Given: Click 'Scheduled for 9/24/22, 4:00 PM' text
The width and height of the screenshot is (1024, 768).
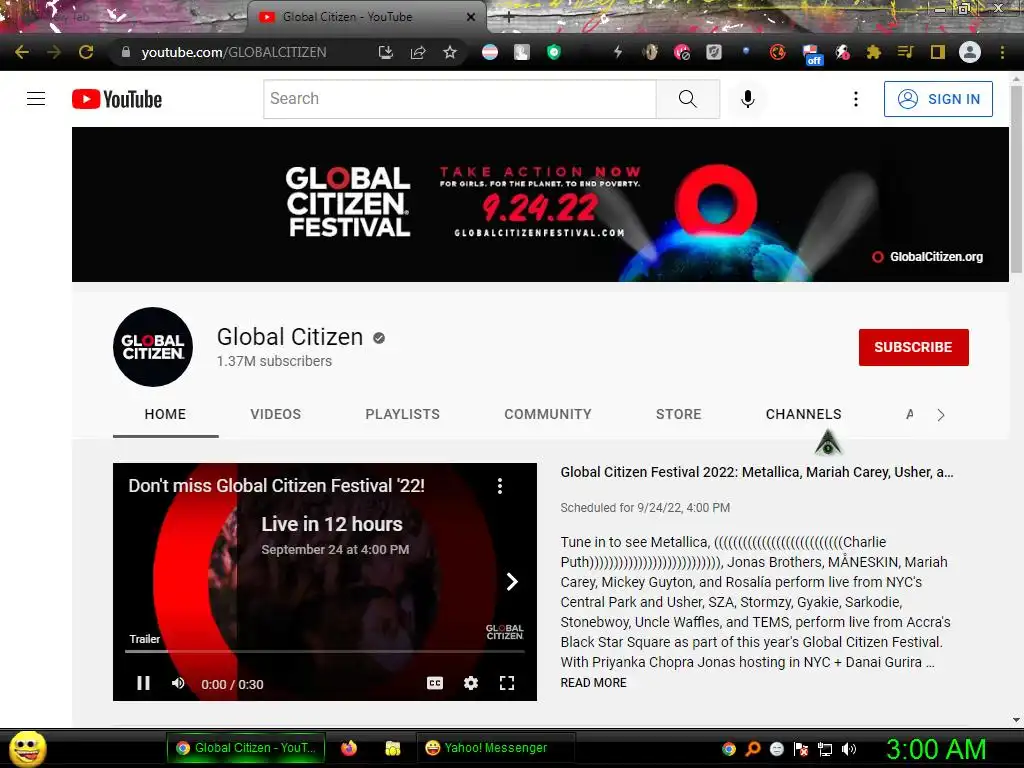Looking at the screenshot, I should point(645,507).
